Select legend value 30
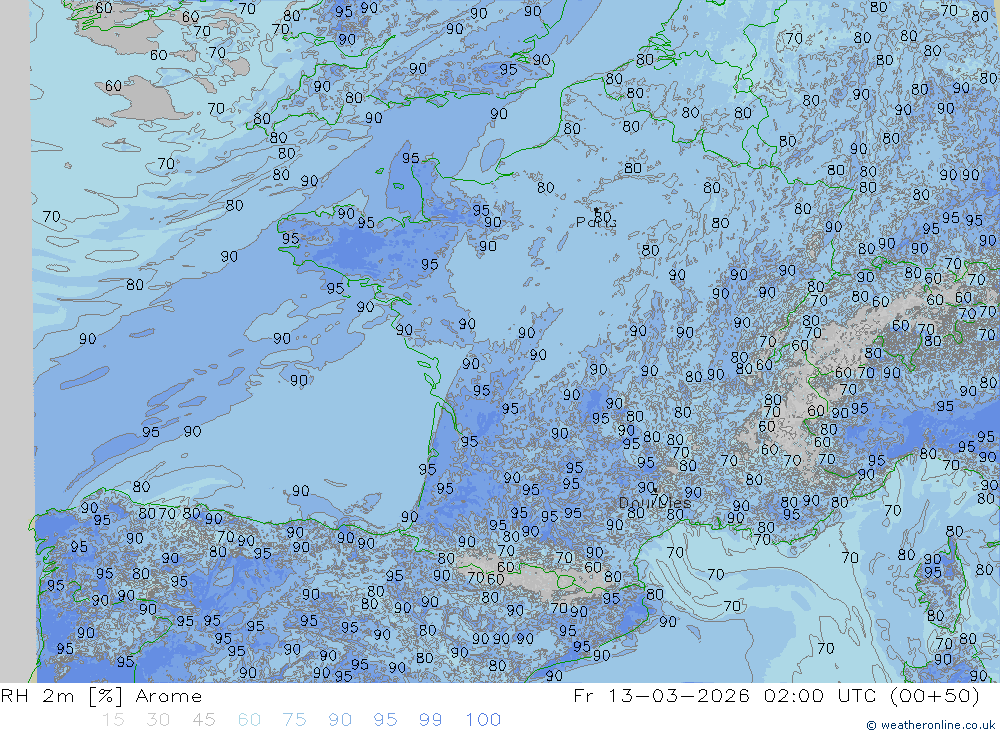Viewport: 1000px width, 733px height. click(158, 720)
